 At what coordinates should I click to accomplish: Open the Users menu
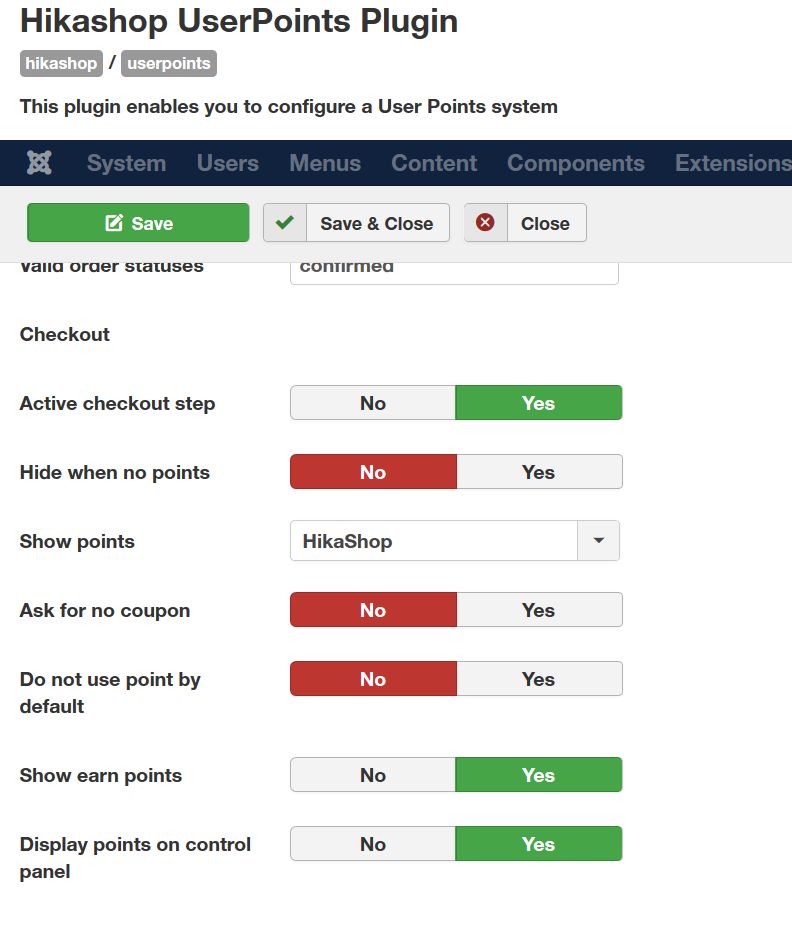(x=228, y=163)
